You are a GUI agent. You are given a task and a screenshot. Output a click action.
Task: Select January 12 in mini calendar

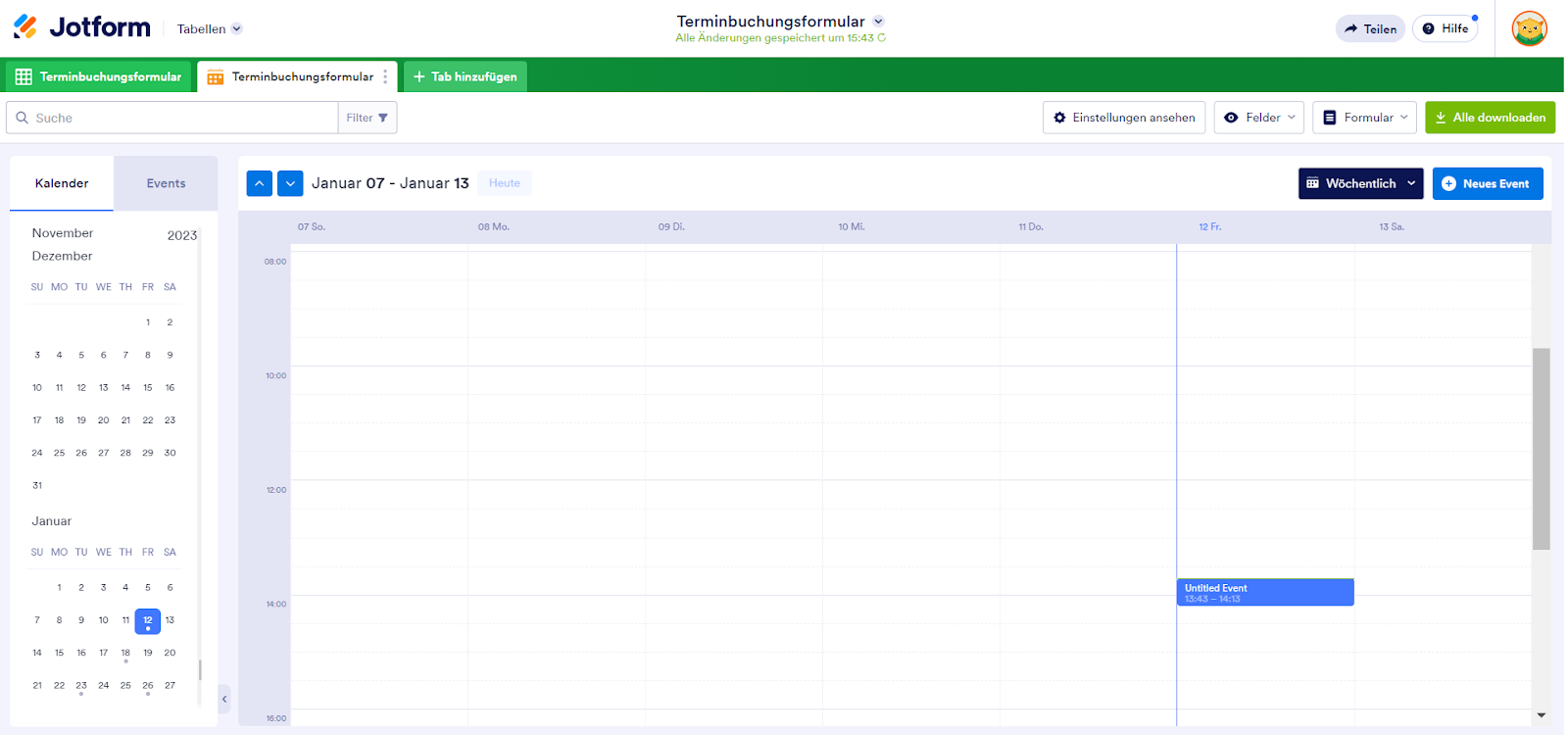coord(148,620)
